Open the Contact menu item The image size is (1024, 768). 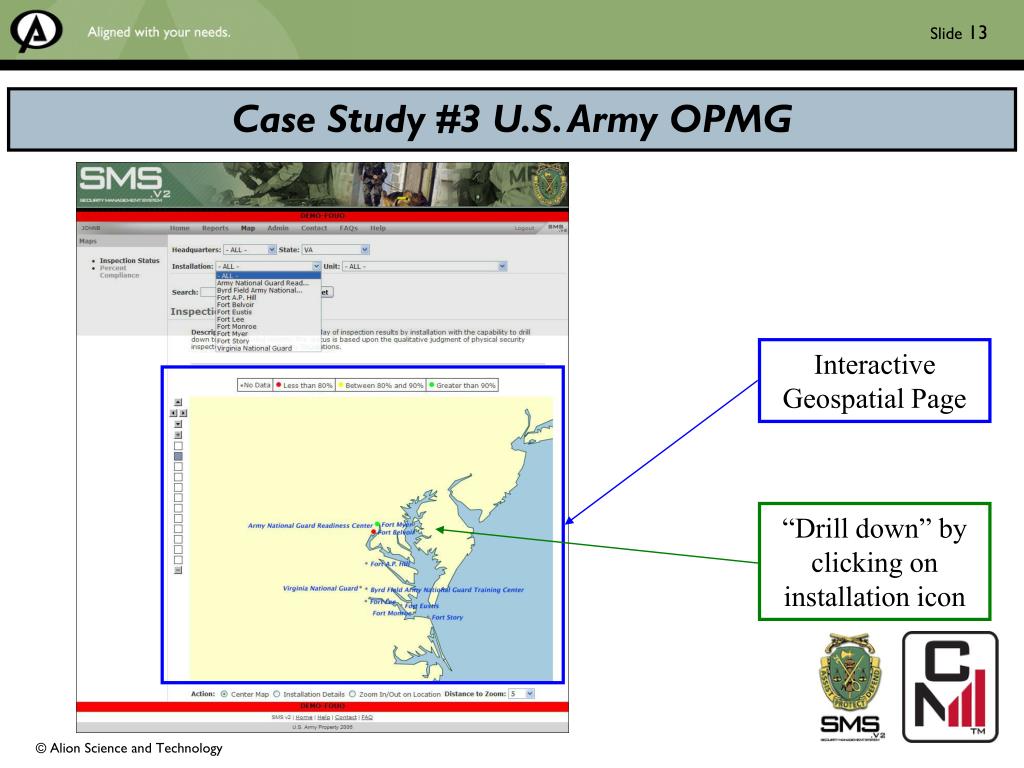point(314,229)
